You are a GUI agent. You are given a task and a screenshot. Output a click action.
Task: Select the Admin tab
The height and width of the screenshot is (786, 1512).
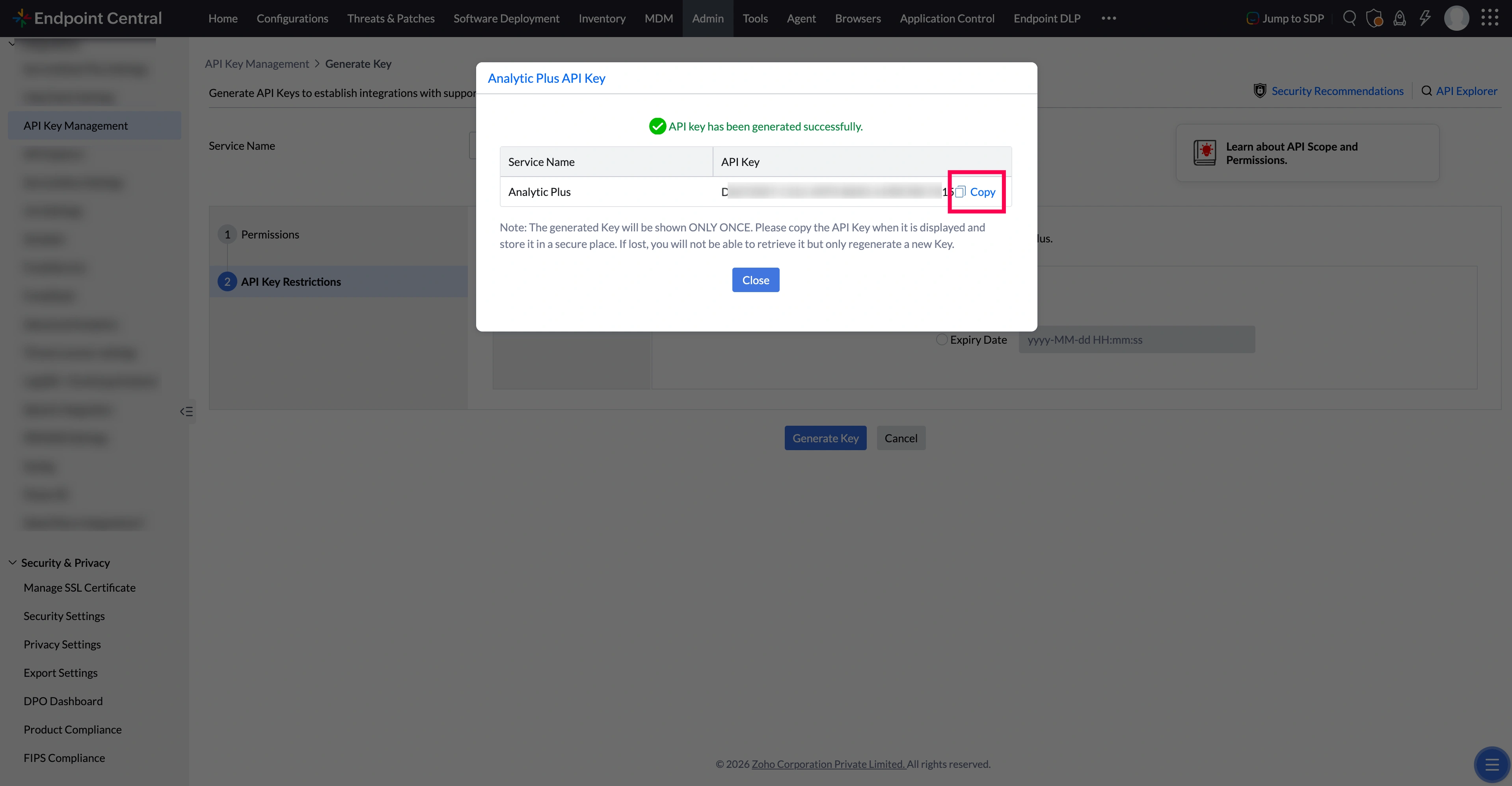click(x=708, y=18)
